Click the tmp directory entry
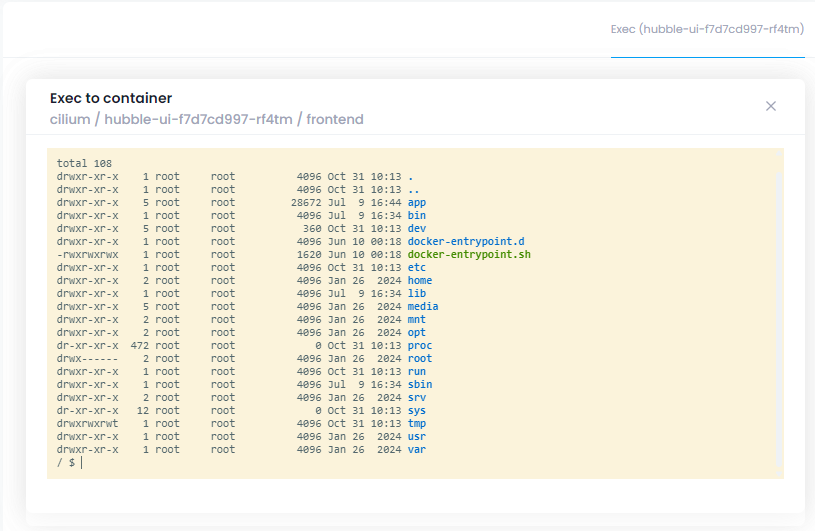Screen dimensions: 815x531 click(417, 424)
